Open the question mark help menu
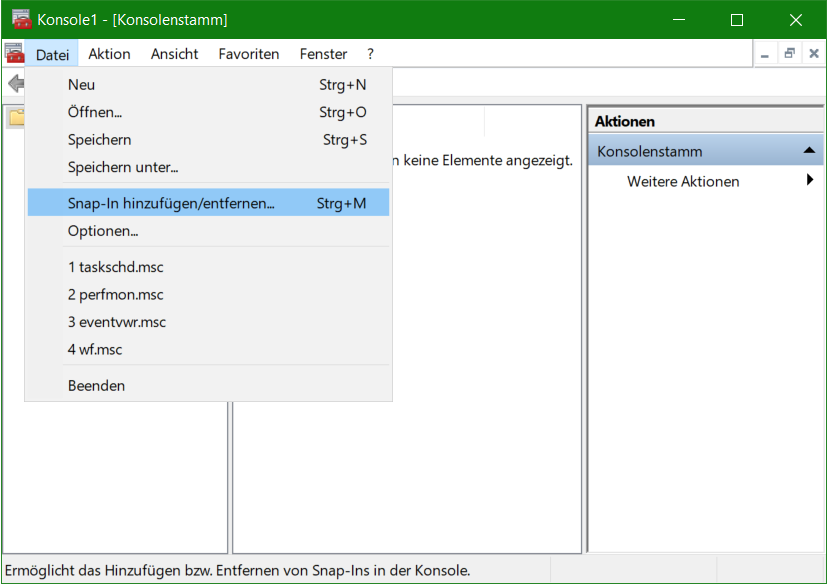This screenshot has height=585, width=828. (x=370, y=54)
